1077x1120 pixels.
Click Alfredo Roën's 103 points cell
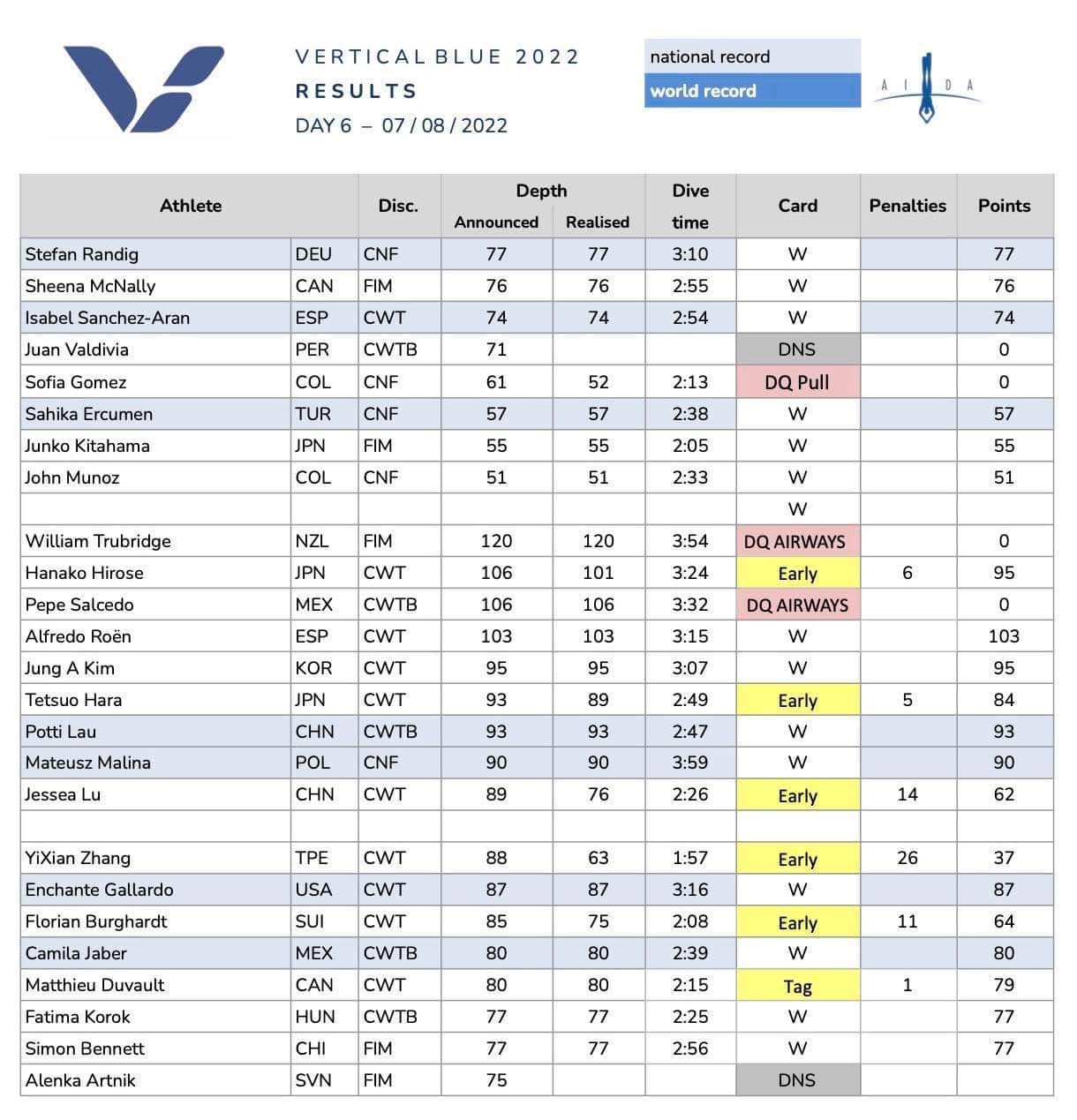click(1005, 636)
